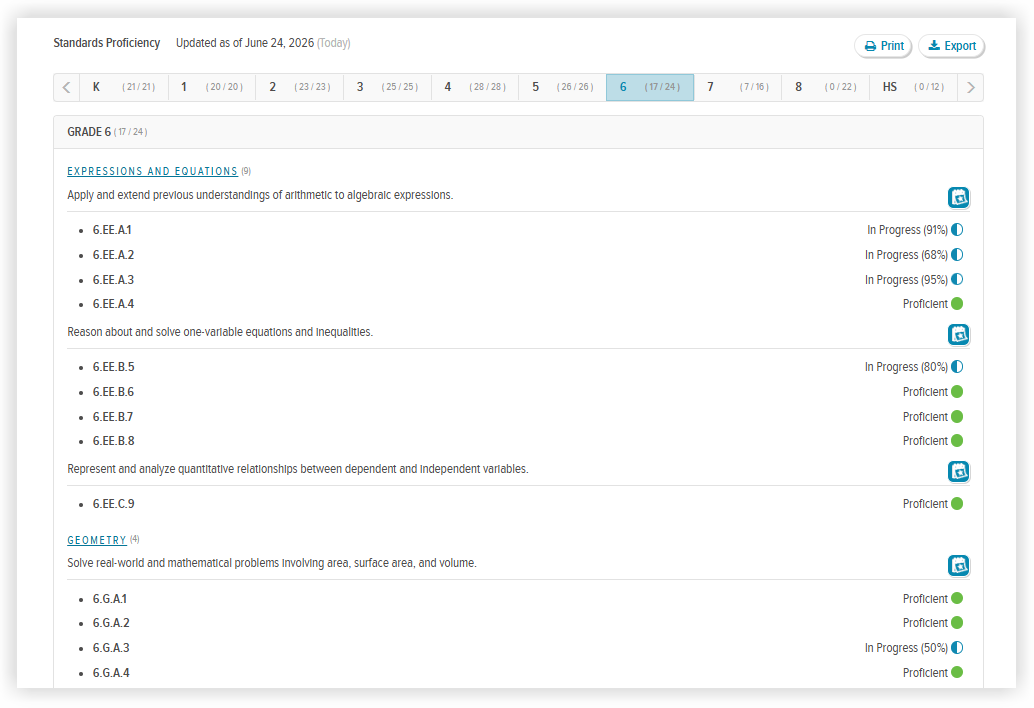Click half-filled progress icon for 6.EE.A.1
The height and width of the screenshot is (708, 1034).
point(958,229)
